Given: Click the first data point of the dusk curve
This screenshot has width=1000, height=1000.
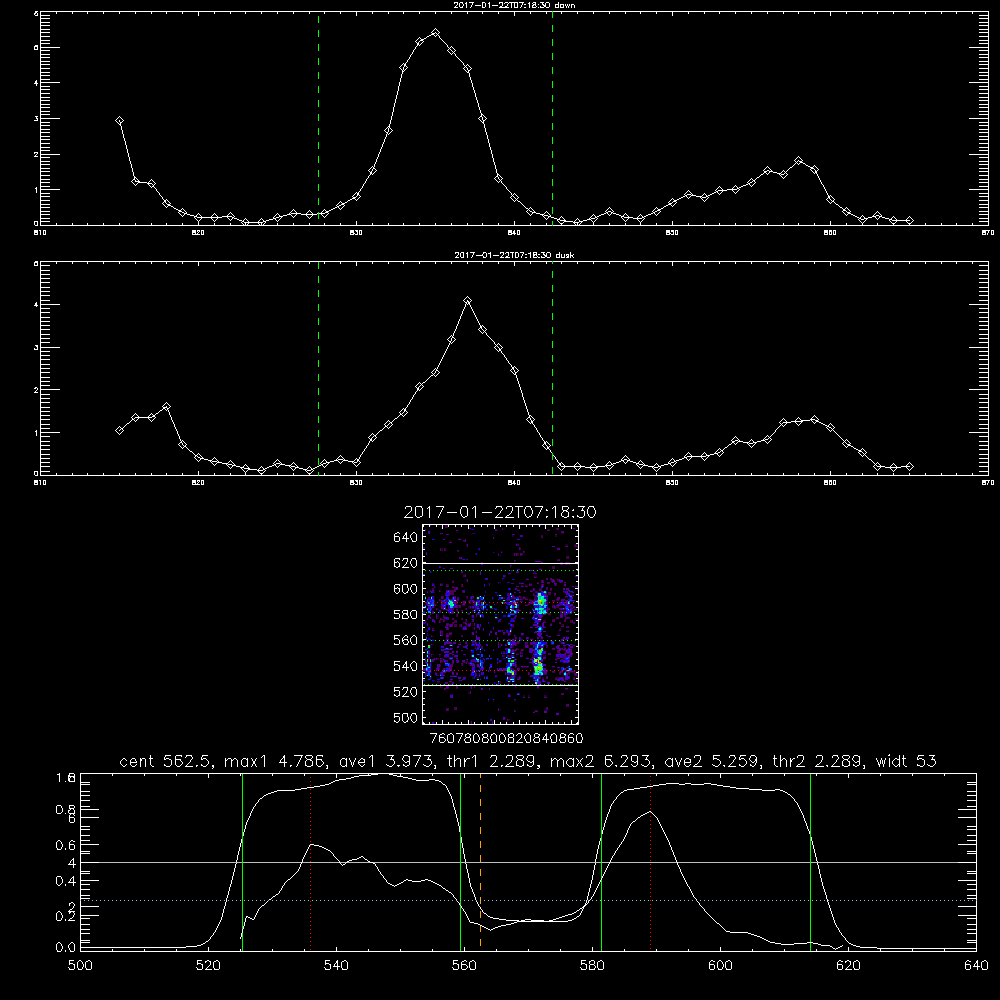Looking at the screenshot, I should pyautogui.click(x=119, y=430).
